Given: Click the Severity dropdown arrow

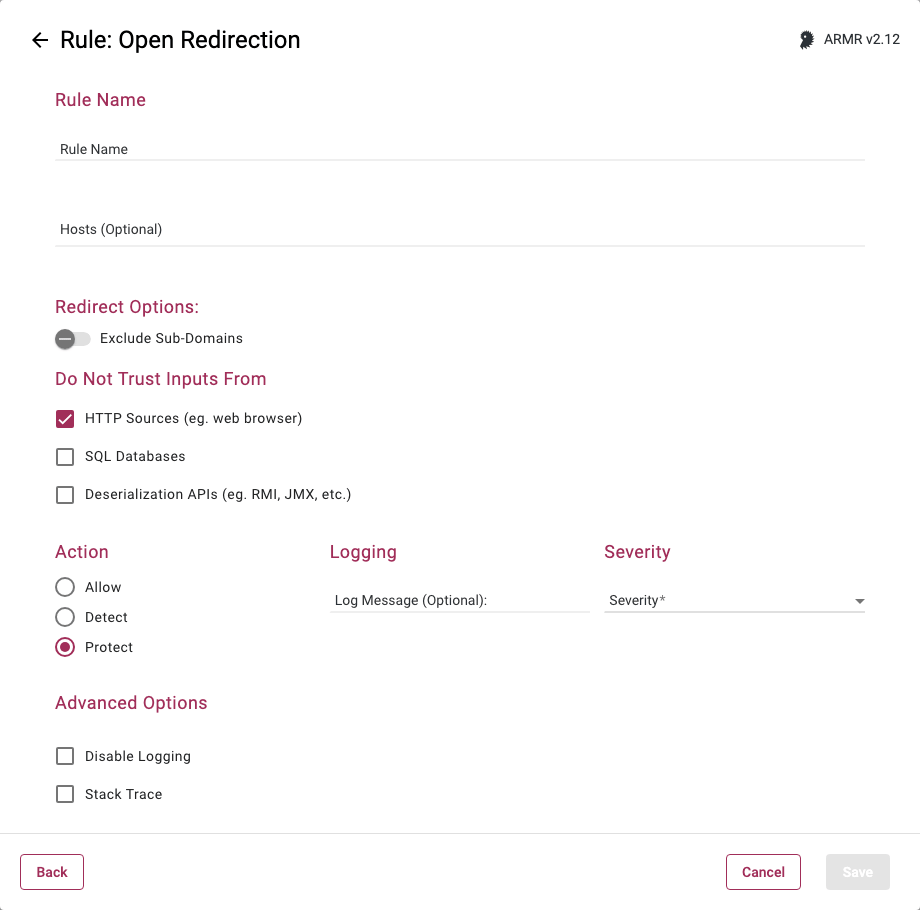Looking at the screenshot, I should pyautogui.click(x=860, y=601).
